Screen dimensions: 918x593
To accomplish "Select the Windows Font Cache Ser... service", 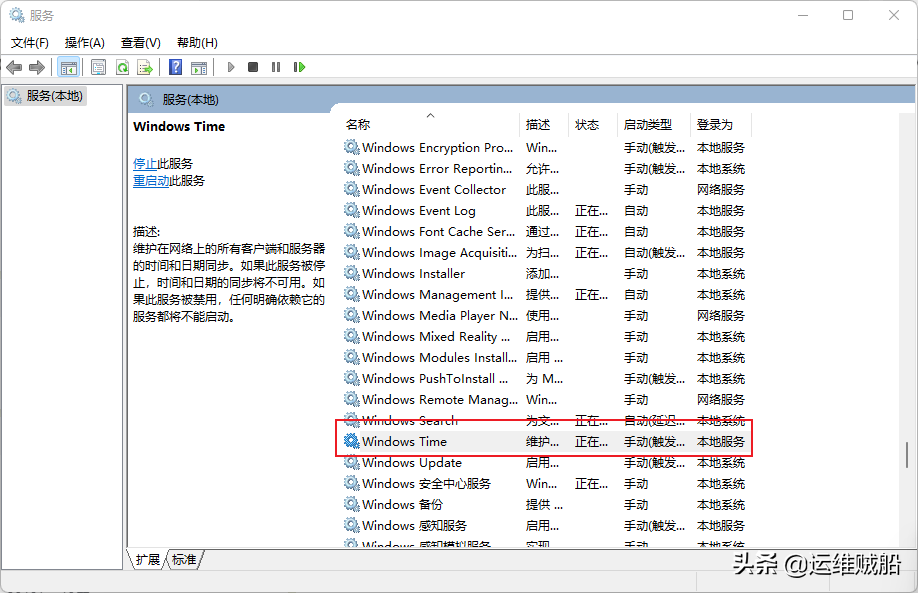I will coord(546,232).
